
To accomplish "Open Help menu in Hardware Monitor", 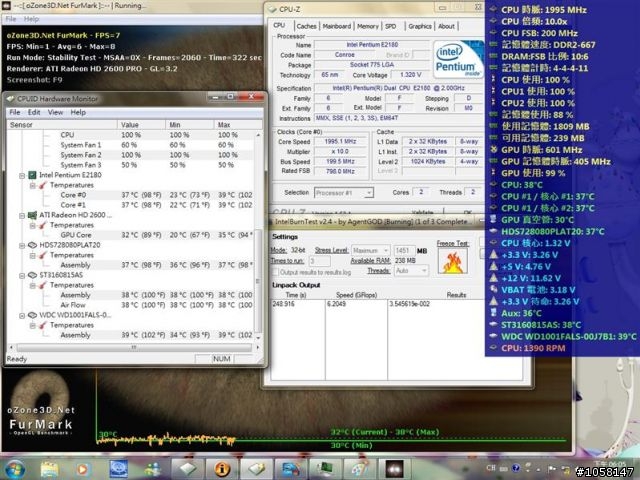I will pos(78,112).
